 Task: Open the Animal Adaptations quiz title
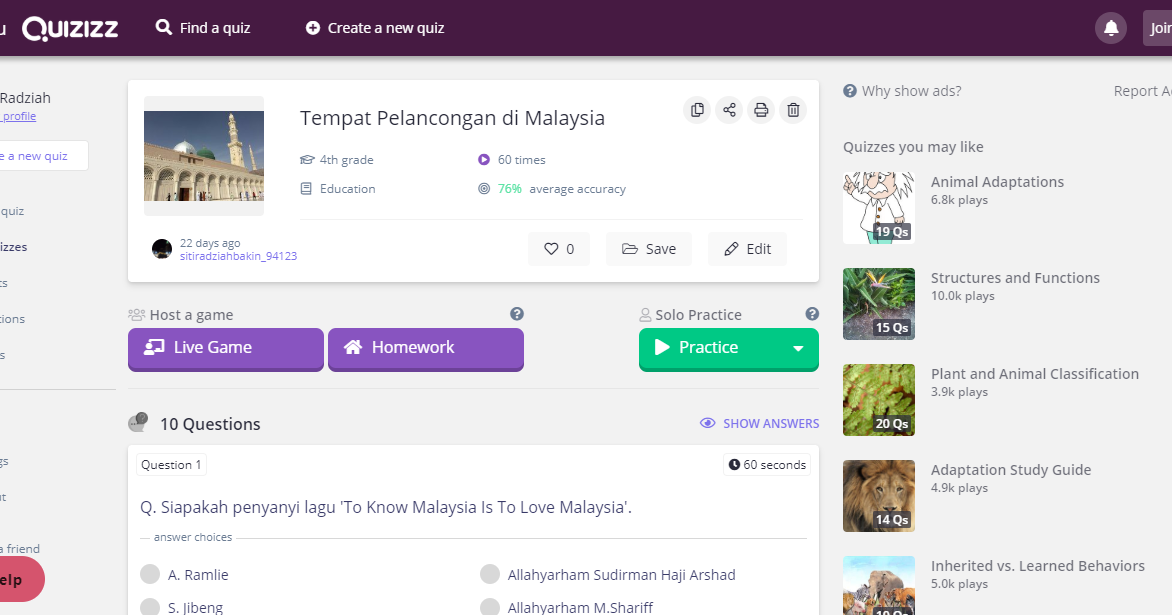(997, 182)
